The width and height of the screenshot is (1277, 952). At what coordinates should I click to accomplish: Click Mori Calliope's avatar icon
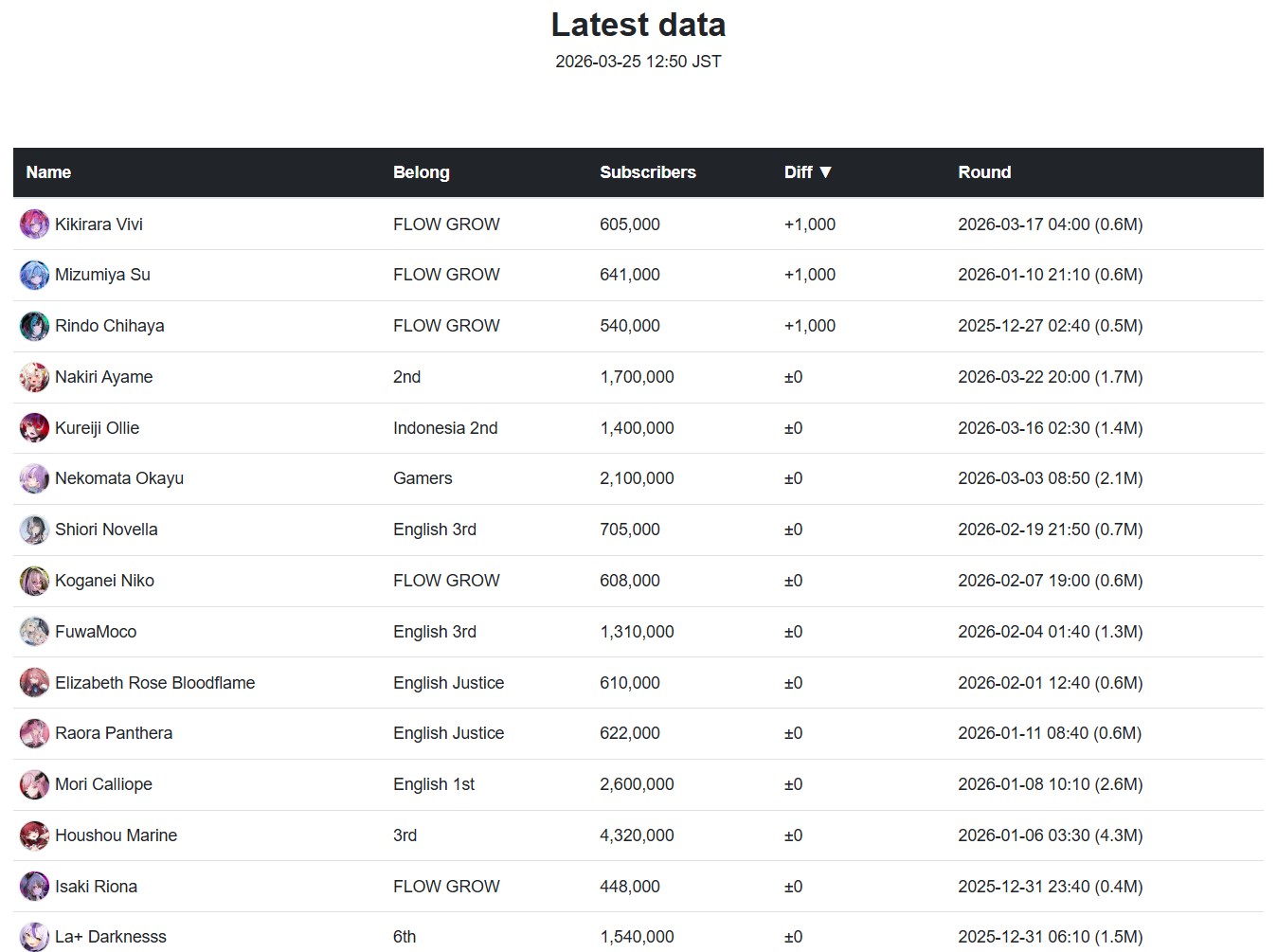[34, 784]
